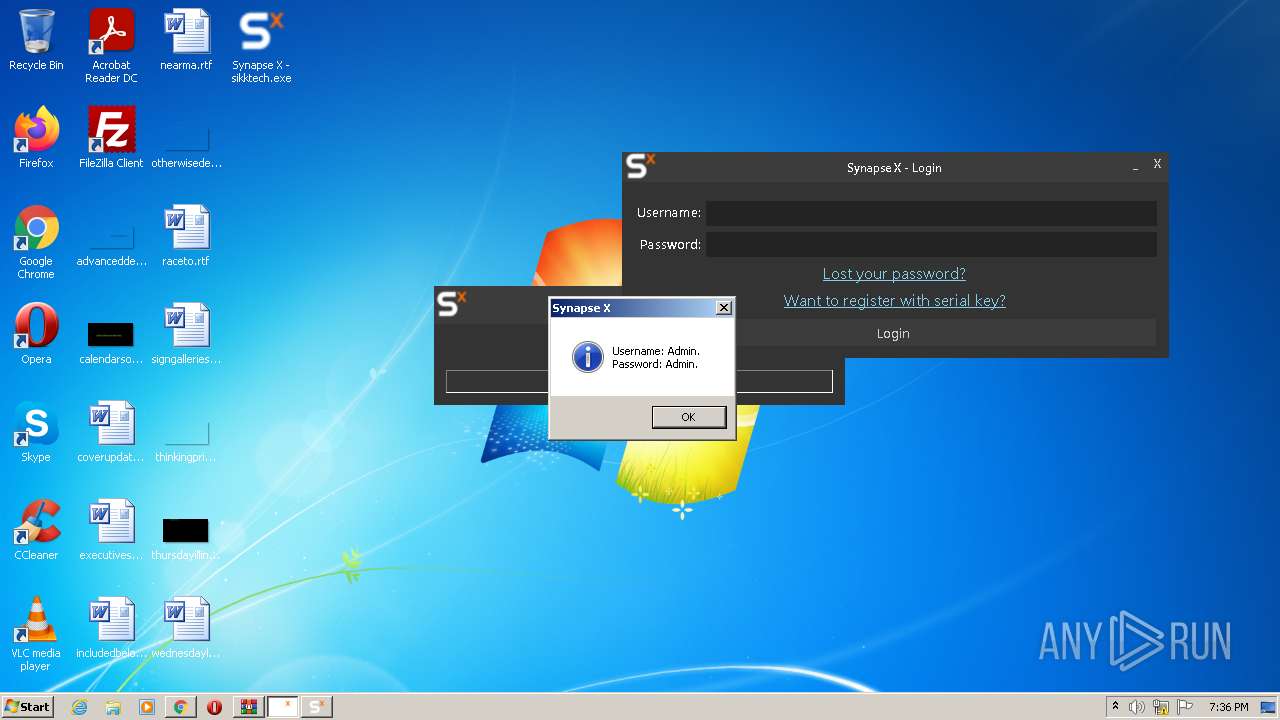
Task: Select the CCleaner desktop shortcut
Action: pos(36,531)
